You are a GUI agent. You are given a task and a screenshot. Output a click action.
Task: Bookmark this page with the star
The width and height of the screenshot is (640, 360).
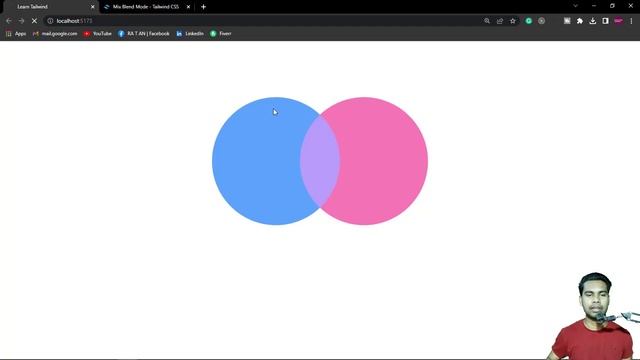tap(513, 21)
